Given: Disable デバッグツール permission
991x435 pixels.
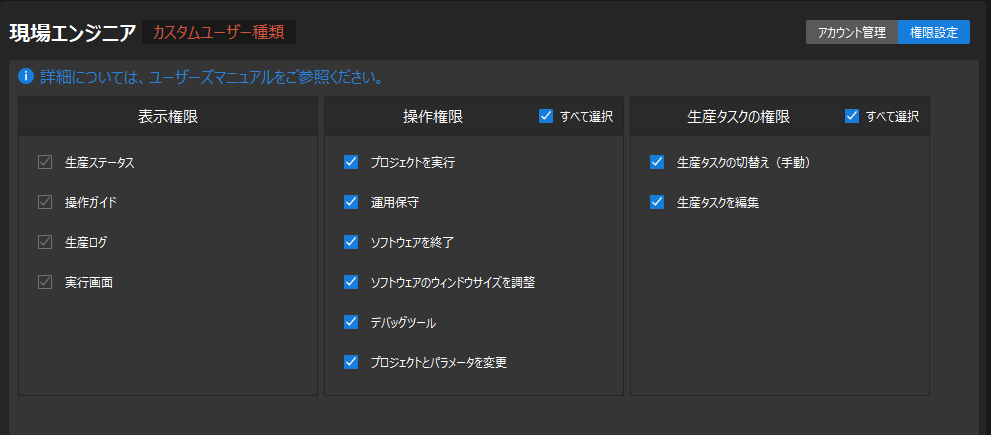Looking at the screenshot, I should click(x=351, y=322).
